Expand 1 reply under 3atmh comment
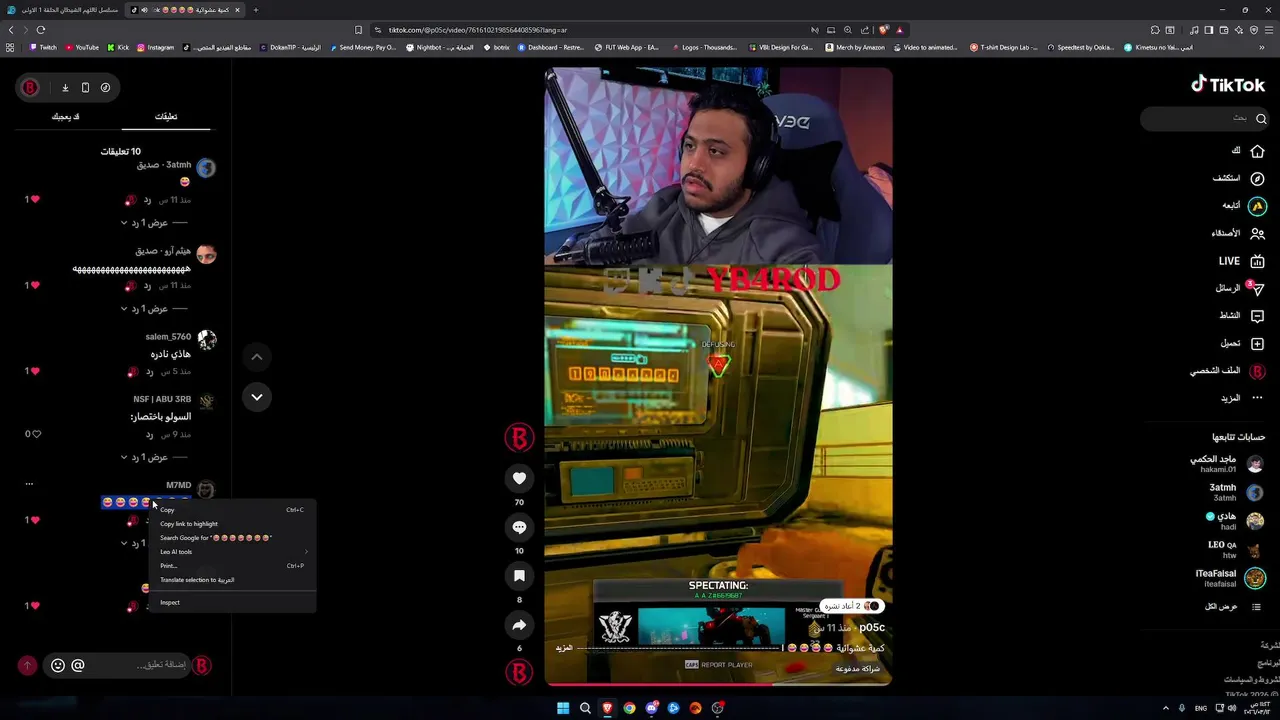Screen dimensions: 1280x720 click(x=155, y=223)
